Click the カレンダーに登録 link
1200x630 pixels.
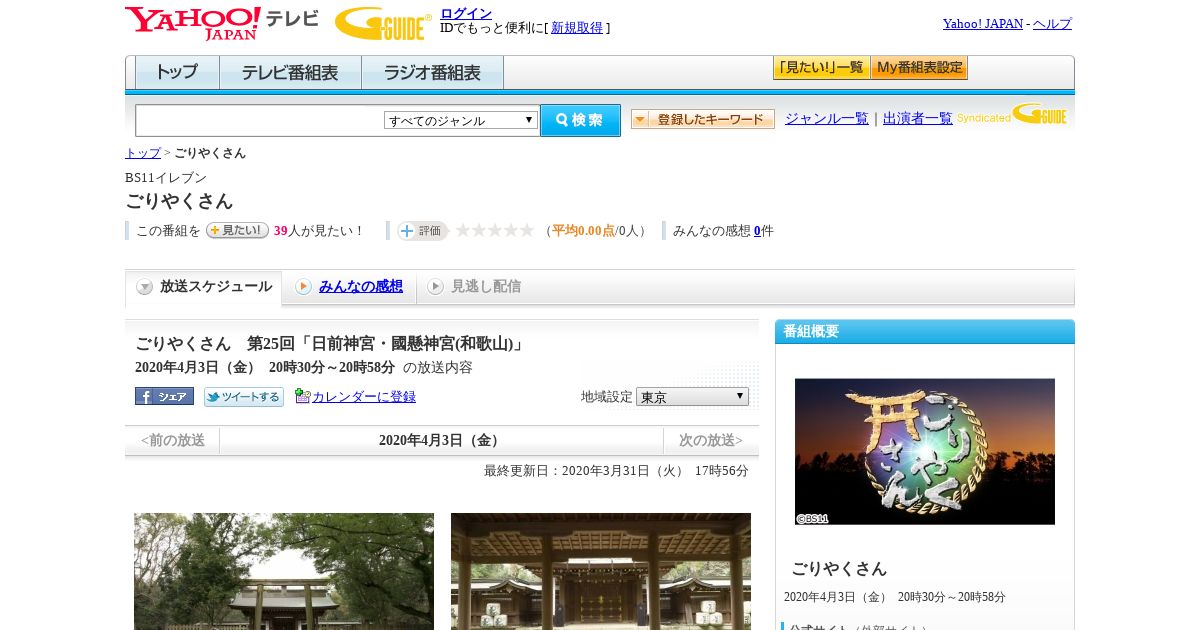[x=364, y=397]
